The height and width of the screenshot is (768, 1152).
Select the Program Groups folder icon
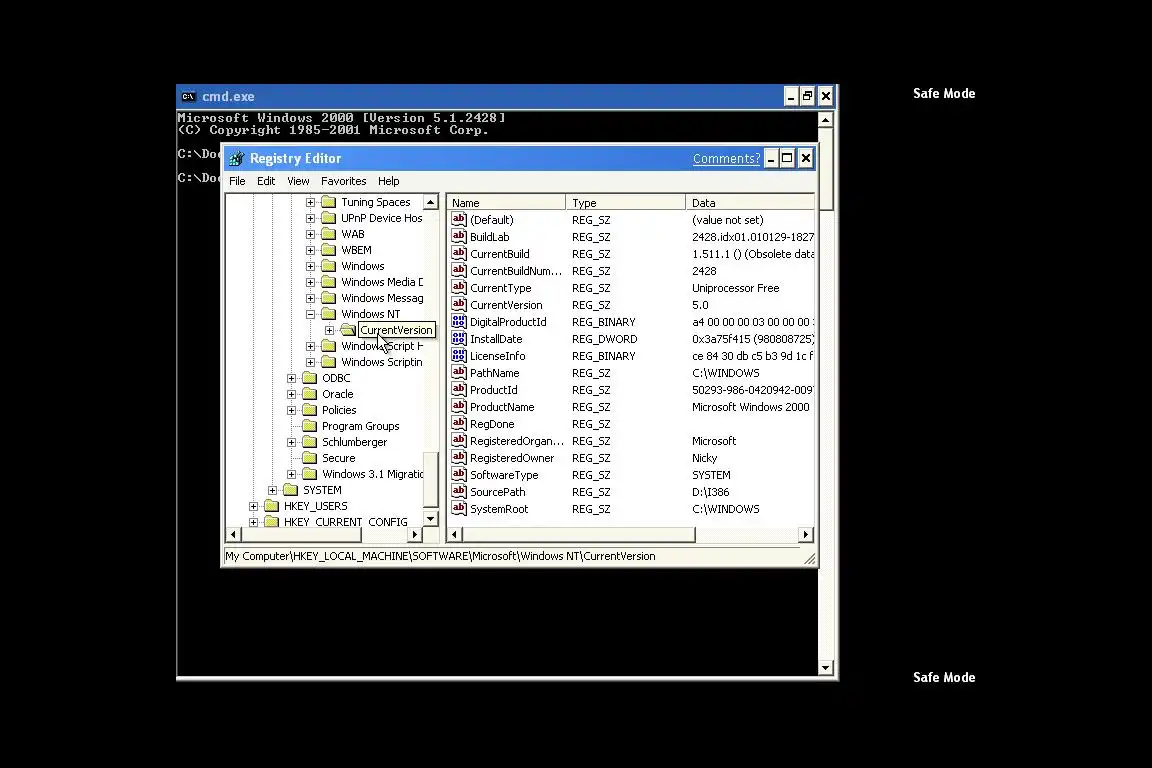click(309, 426)
